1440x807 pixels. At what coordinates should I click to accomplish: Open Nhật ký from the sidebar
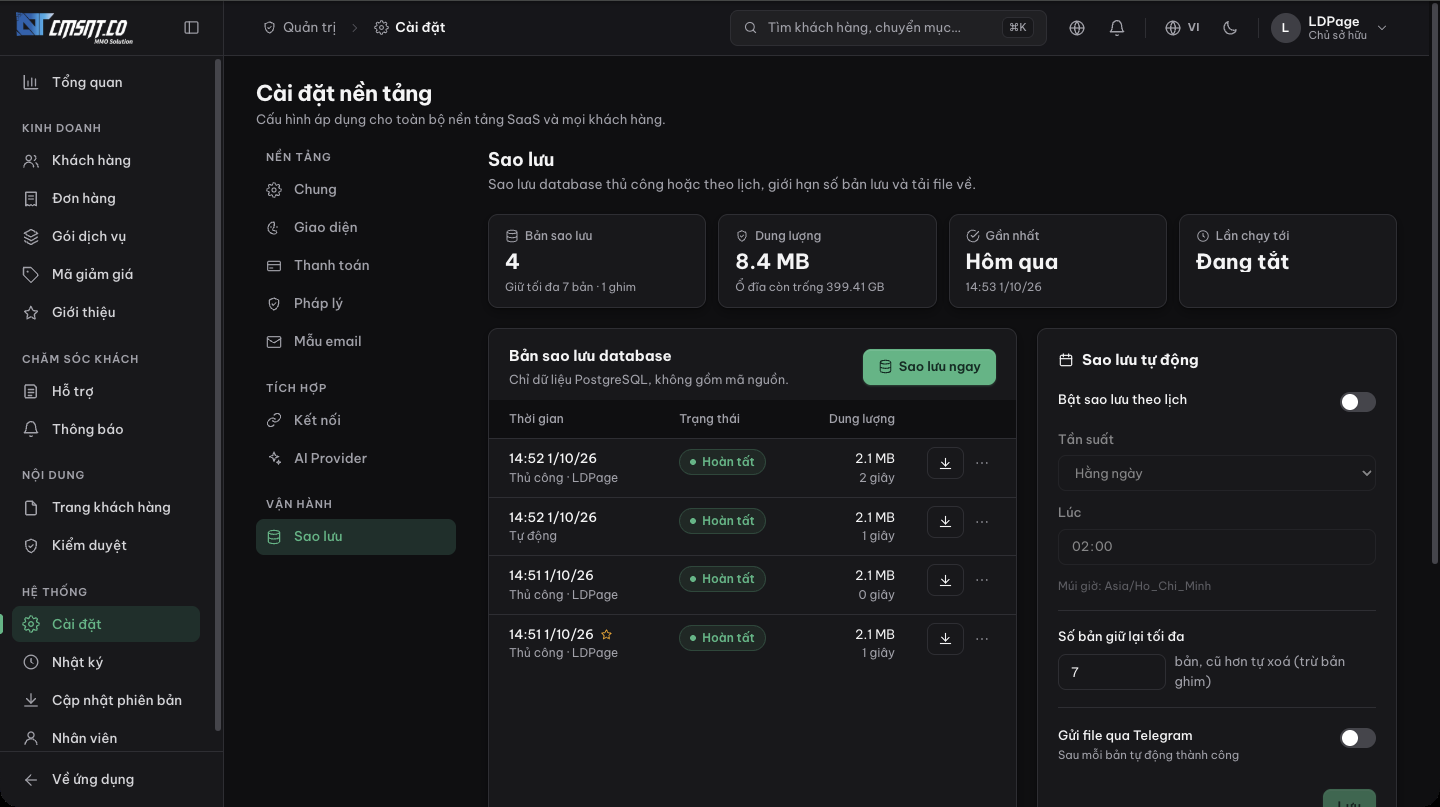coord(106,663)
